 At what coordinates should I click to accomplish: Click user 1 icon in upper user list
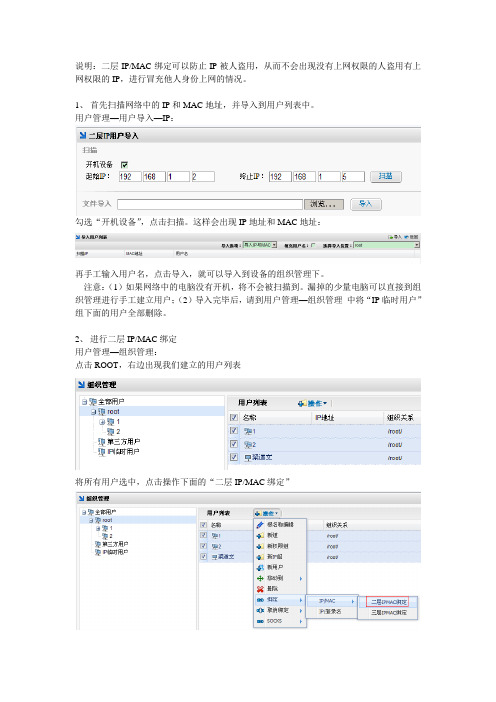tap(248, 431)
